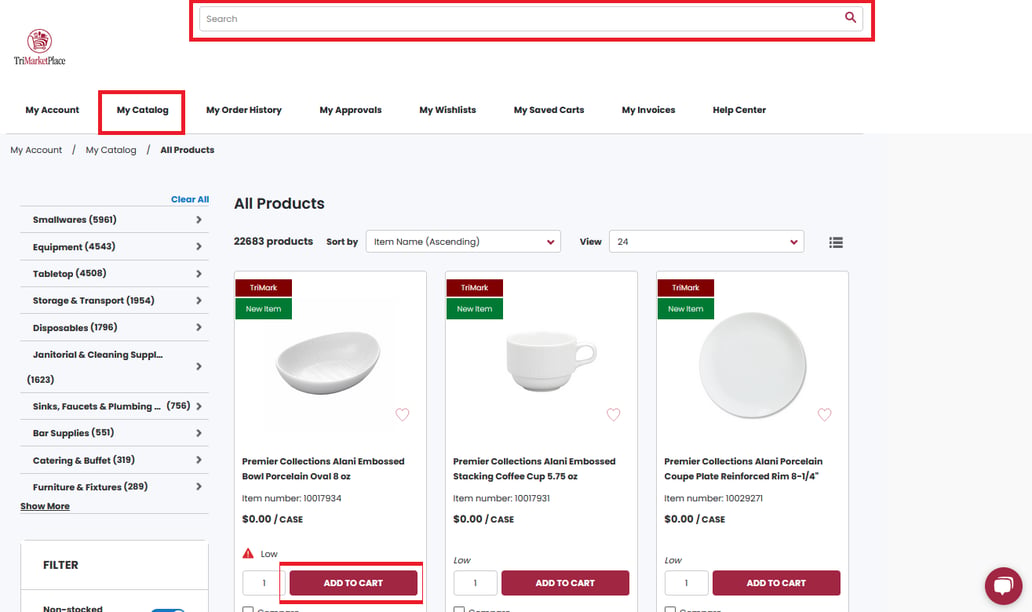The height and width of the screenshot is (612, 1032).
Task: Open the My Order History tab
Action: click(x=244, y=110)
